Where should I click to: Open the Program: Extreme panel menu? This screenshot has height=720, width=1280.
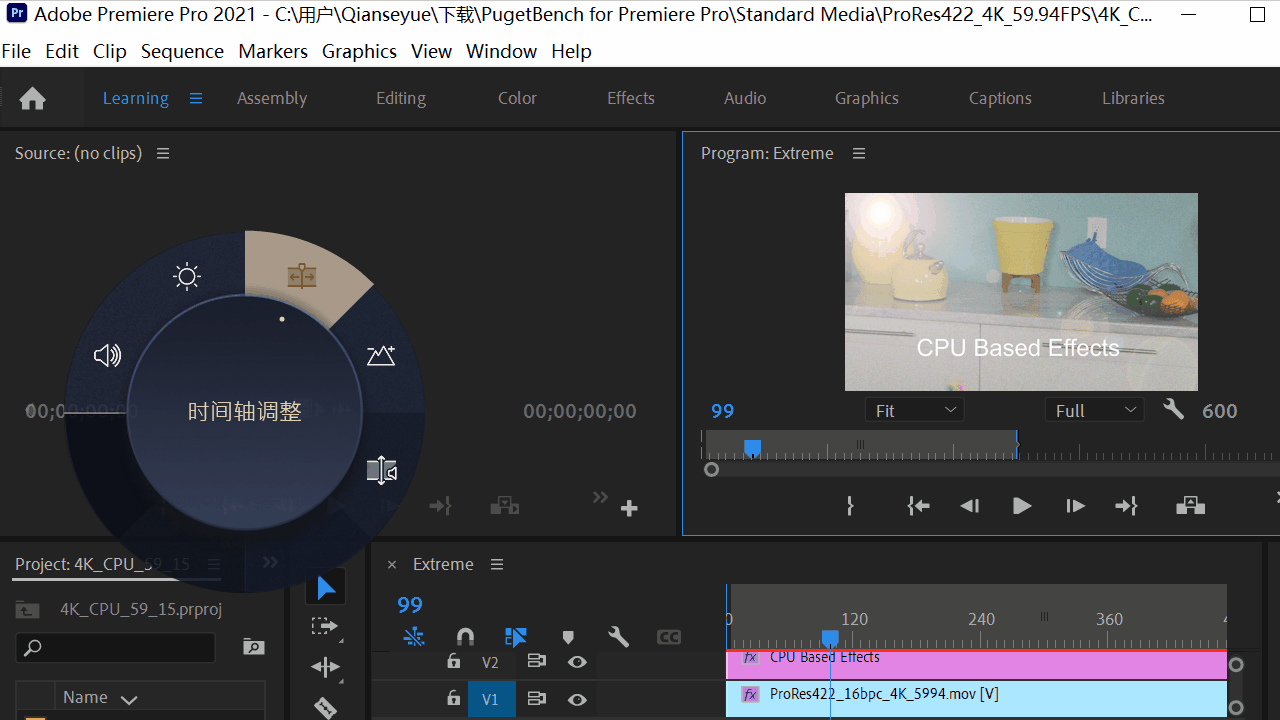(x=859, y=153)
